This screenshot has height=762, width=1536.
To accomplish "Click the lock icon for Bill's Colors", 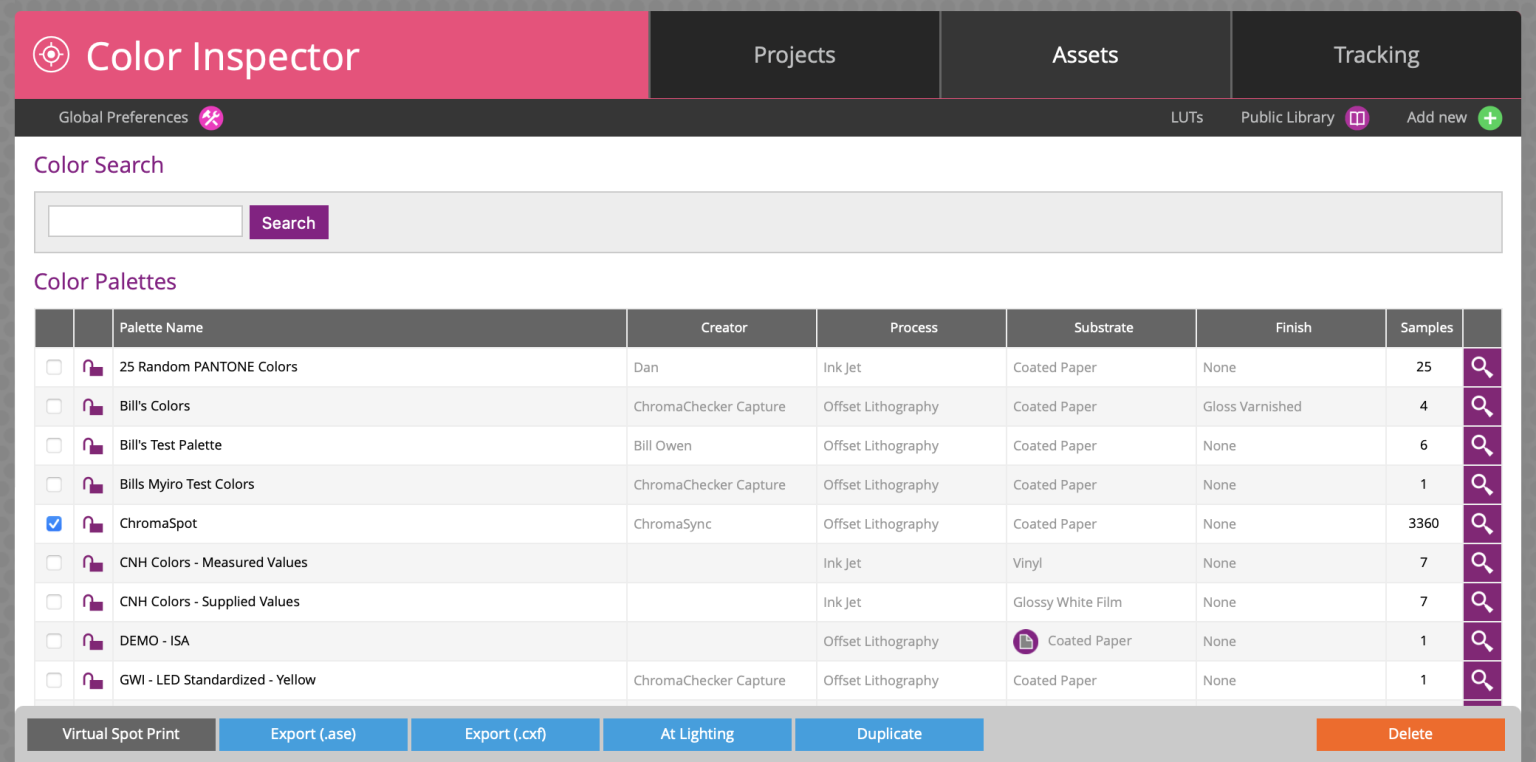I will [93, 407].
